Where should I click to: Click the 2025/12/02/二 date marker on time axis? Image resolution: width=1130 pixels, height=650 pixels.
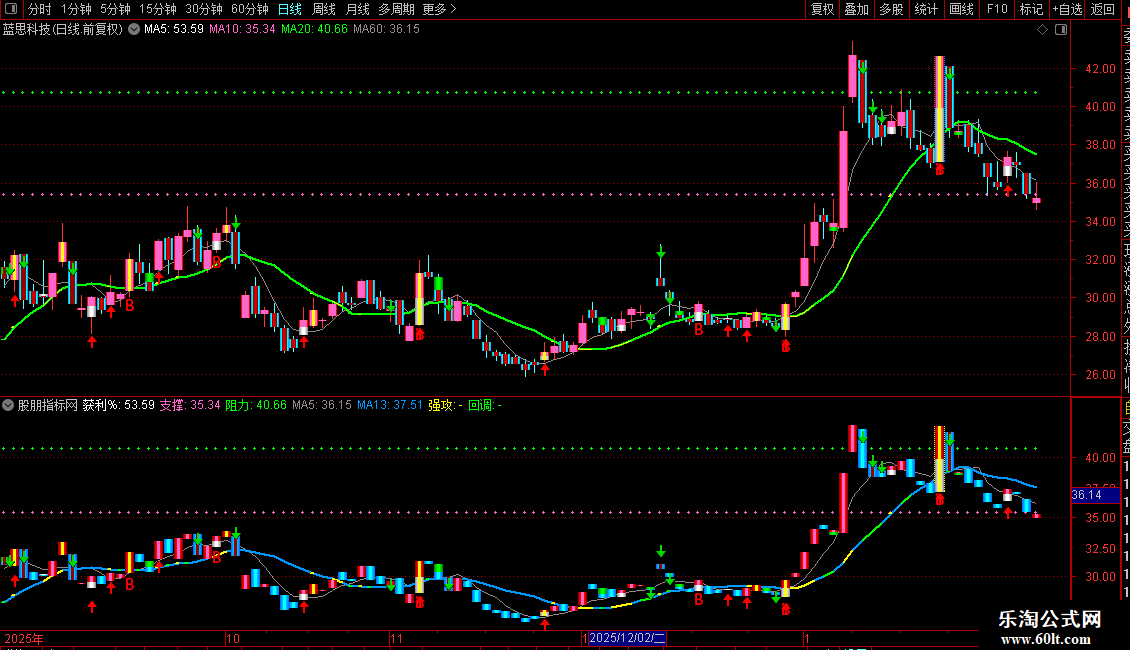pyautogui.click(x=627, y=638)
